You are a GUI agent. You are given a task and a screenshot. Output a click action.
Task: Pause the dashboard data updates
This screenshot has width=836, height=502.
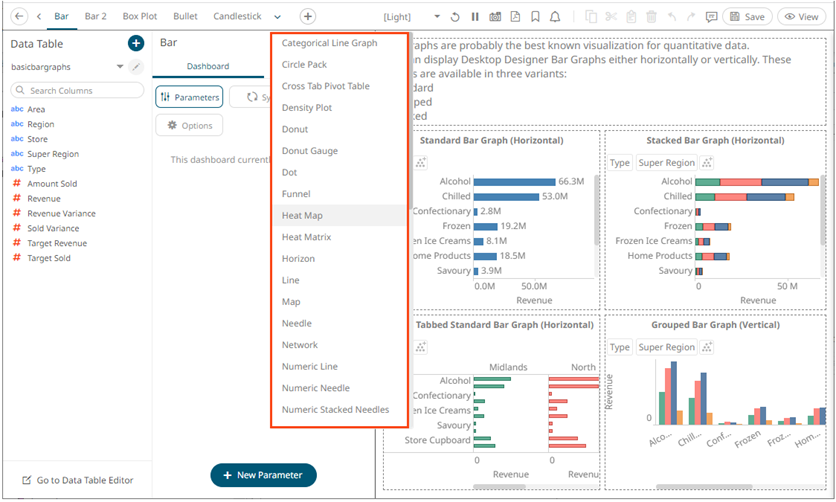[474, 17]
